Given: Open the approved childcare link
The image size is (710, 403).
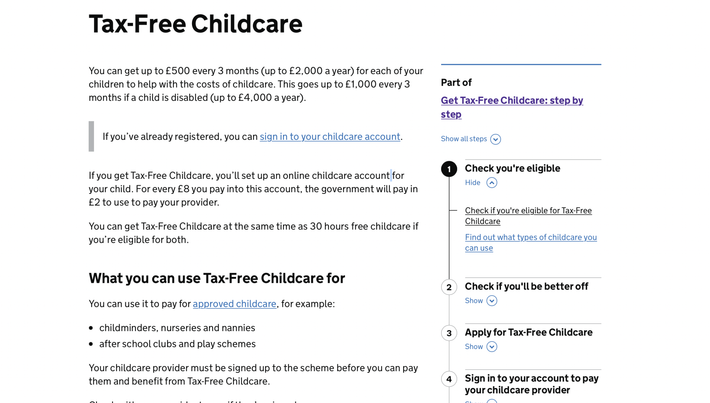Looking at the screenshot, I should point(234,304).
